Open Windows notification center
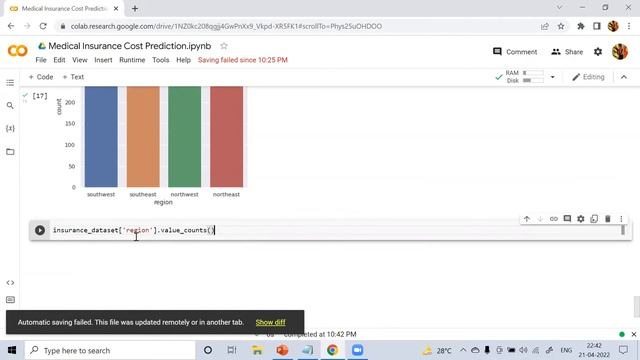Viewport: 640px width, 360px height. [x=623, y=350]
